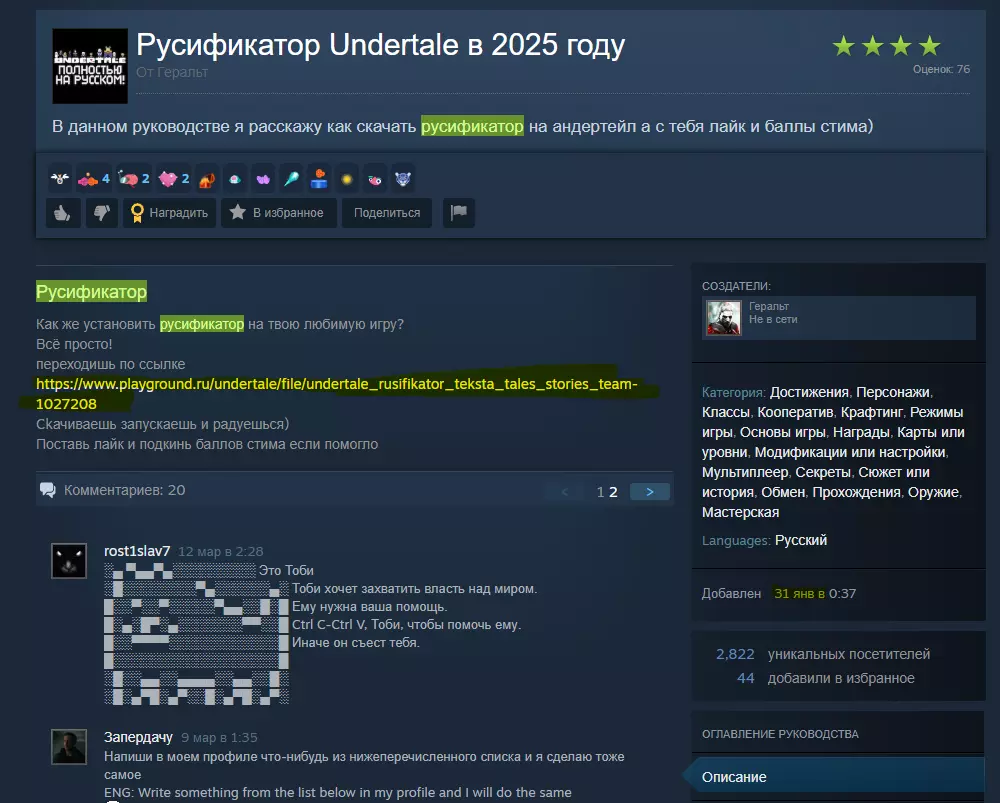Open comments page 1
This screenshot has height=803, width=1000.
pos(600,492)
